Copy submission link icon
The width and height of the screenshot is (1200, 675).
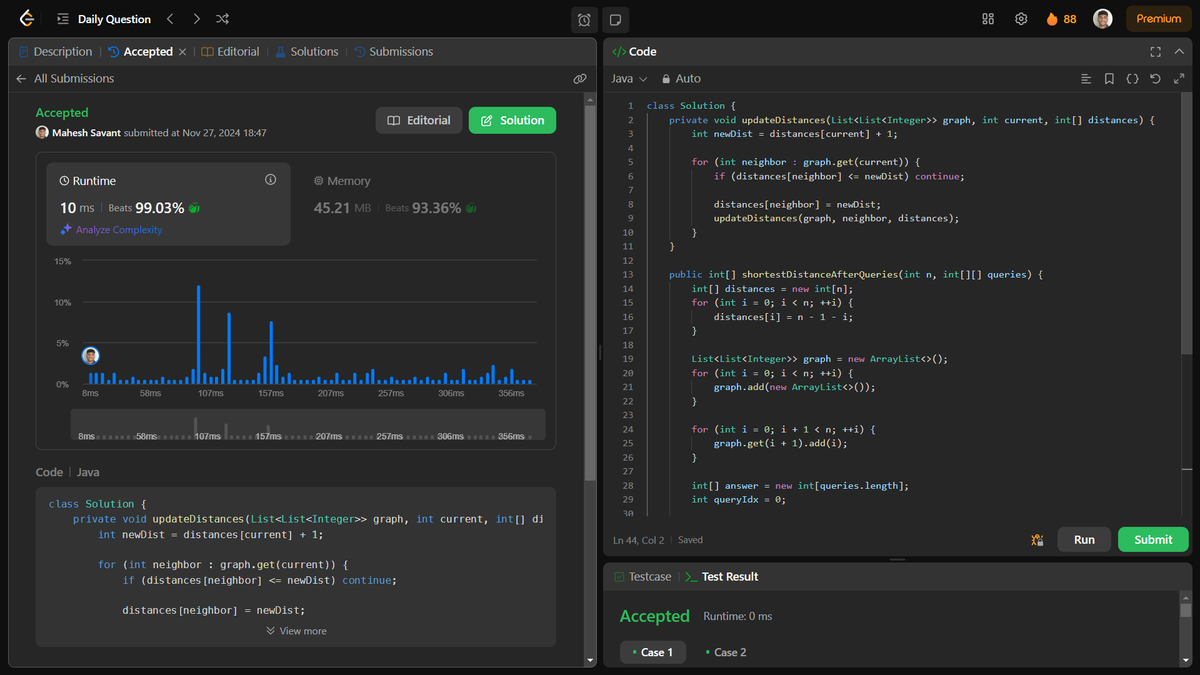pos(580,78)
